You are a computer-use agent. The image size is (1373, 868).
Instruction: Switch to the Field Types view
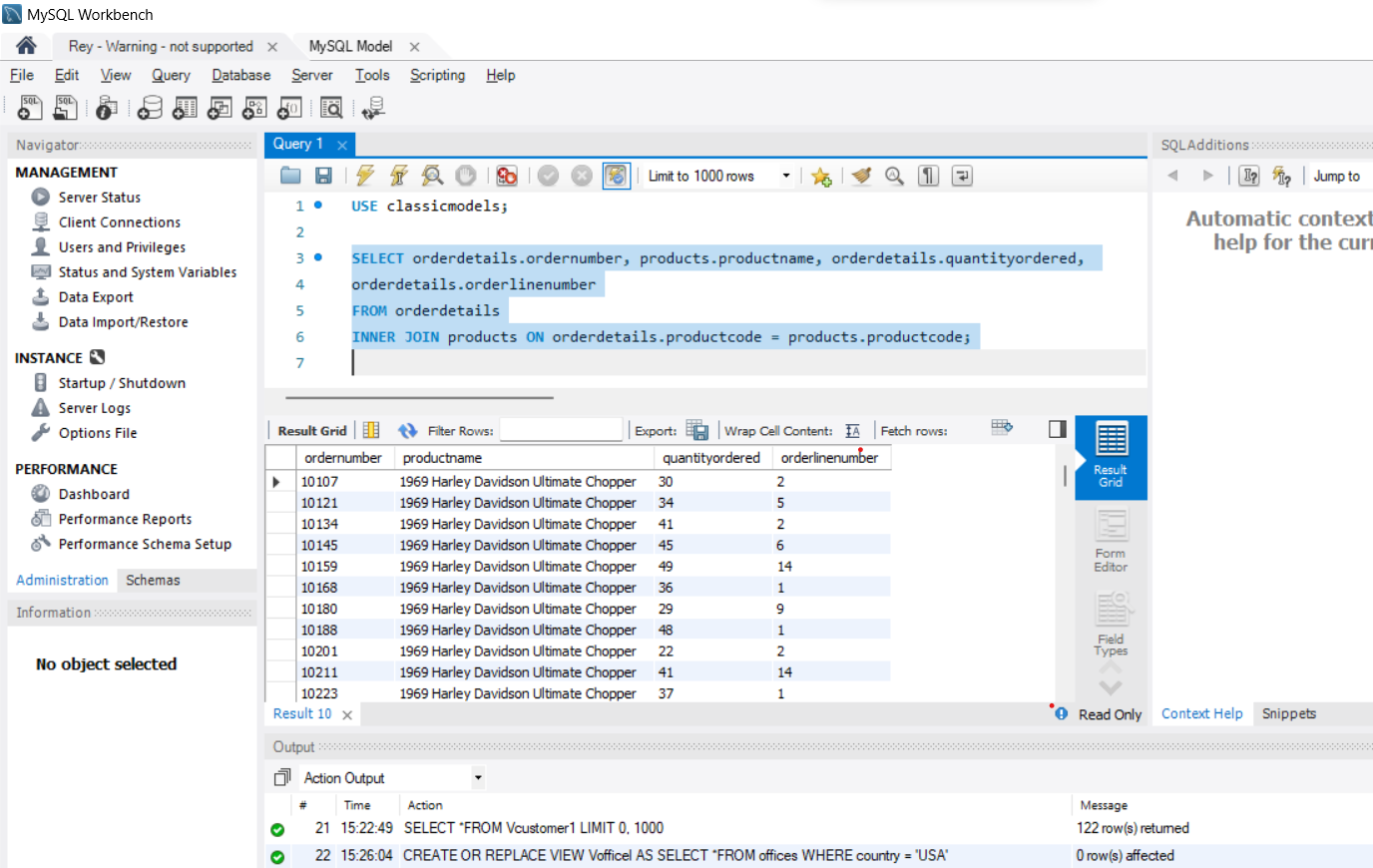pos(1111,626)
